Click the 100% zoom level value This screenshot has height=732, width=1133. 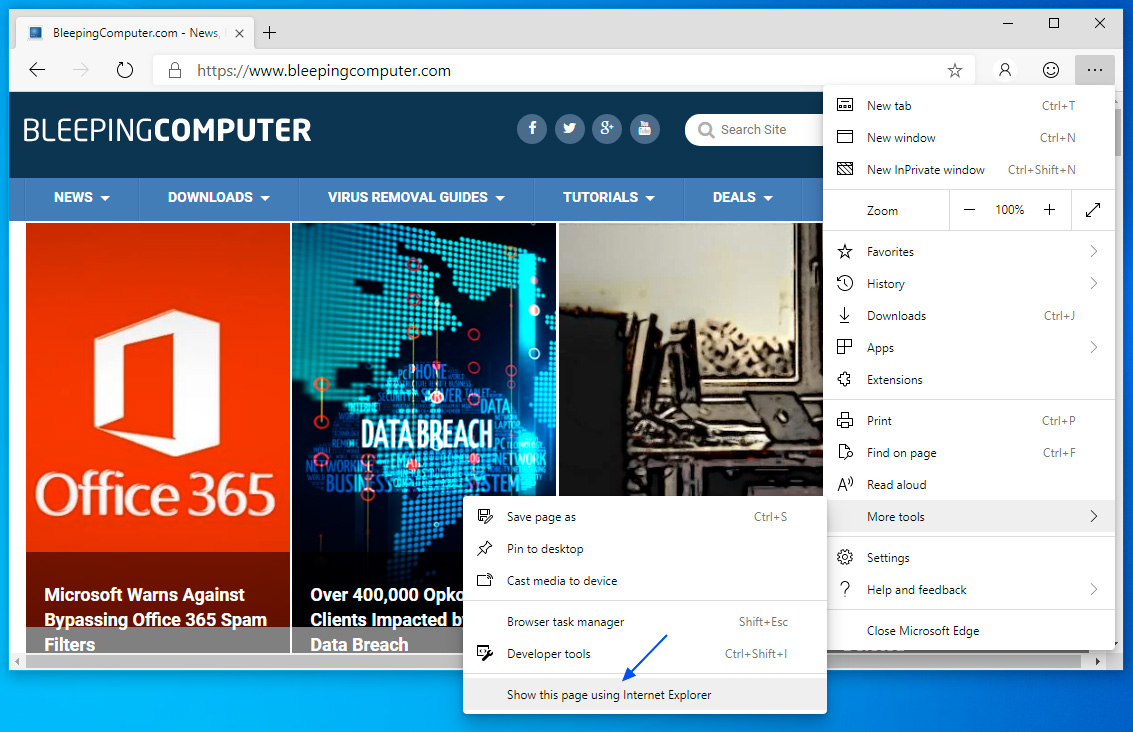point(1009,210)
